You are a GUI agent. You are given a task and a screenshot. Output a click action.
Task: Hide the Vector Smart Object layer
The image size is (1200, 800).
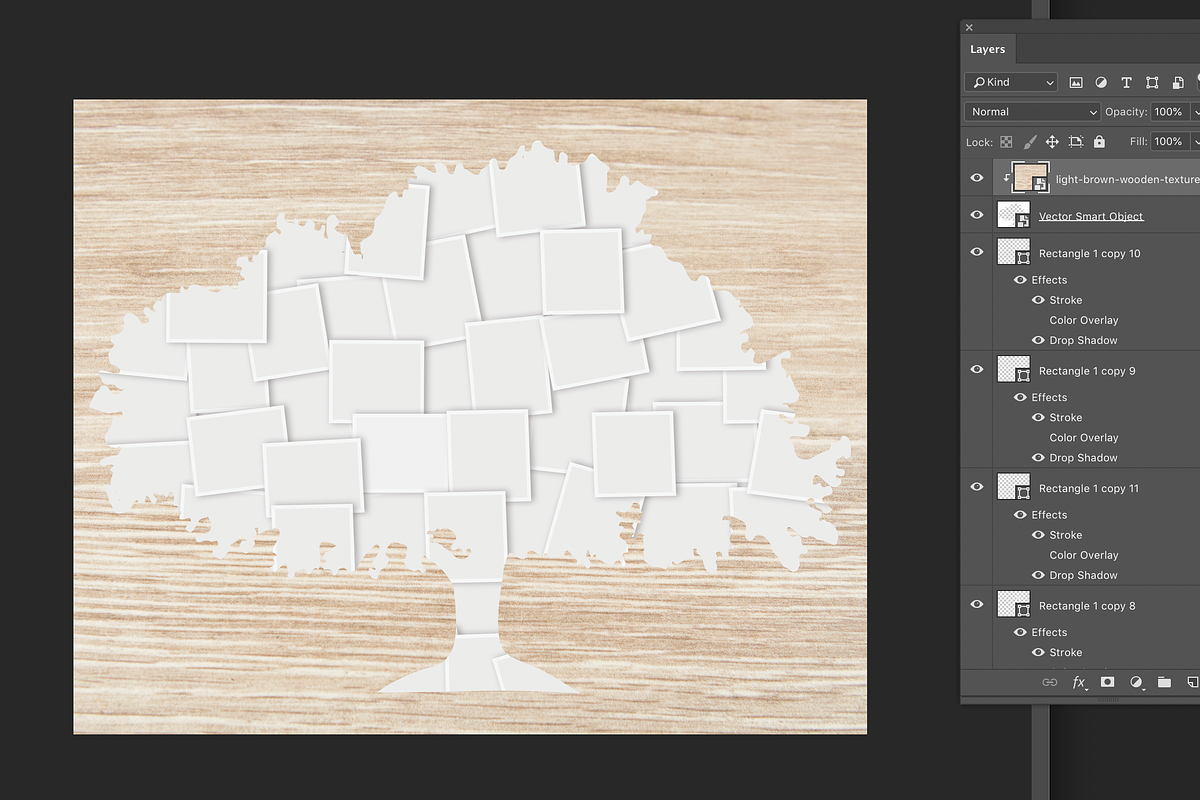tap(977, 215)
